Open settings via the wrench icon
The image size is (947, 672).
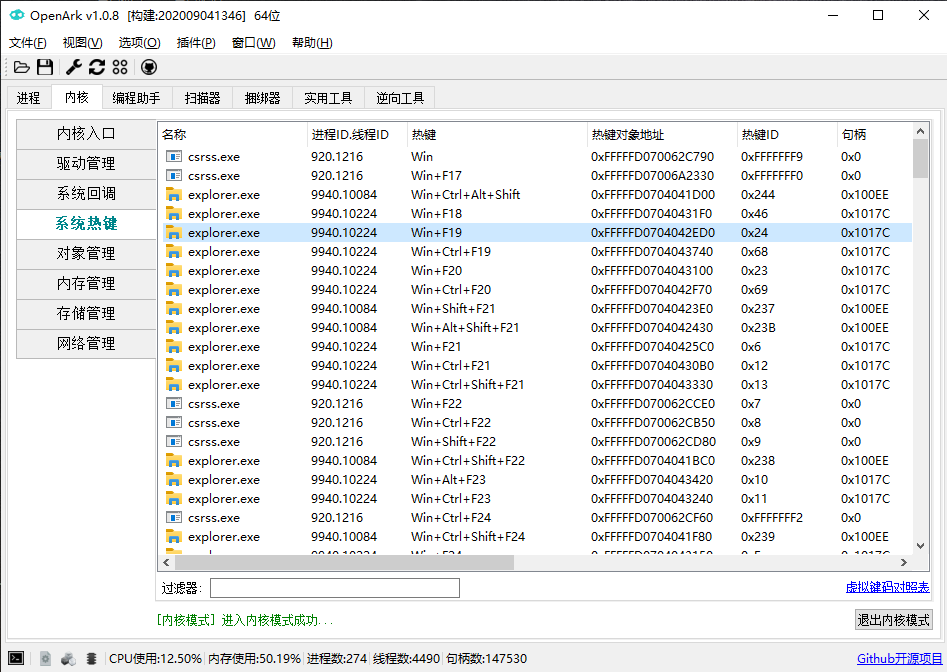click(74, 67)
